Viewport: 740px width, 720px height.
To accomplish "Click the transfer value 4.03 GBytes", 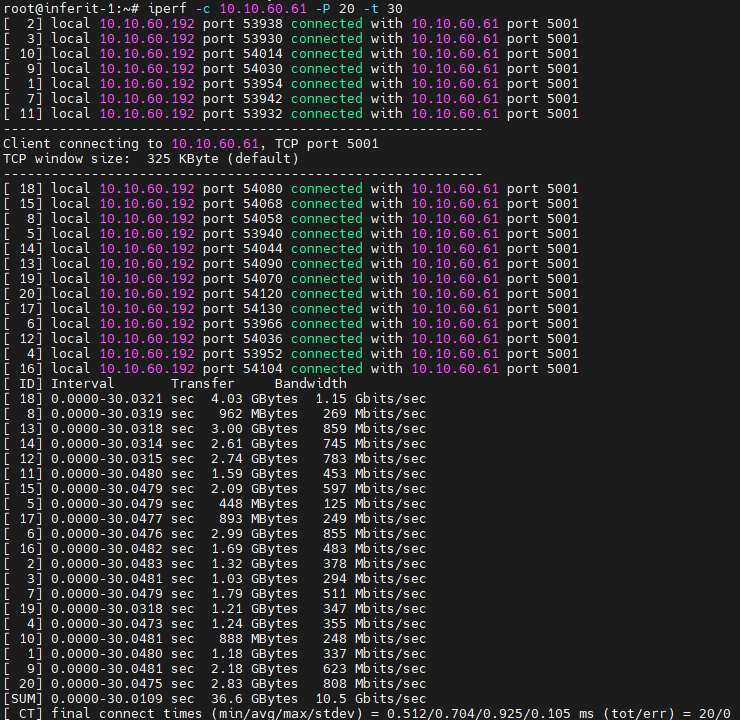I will [x=255, y=399].
